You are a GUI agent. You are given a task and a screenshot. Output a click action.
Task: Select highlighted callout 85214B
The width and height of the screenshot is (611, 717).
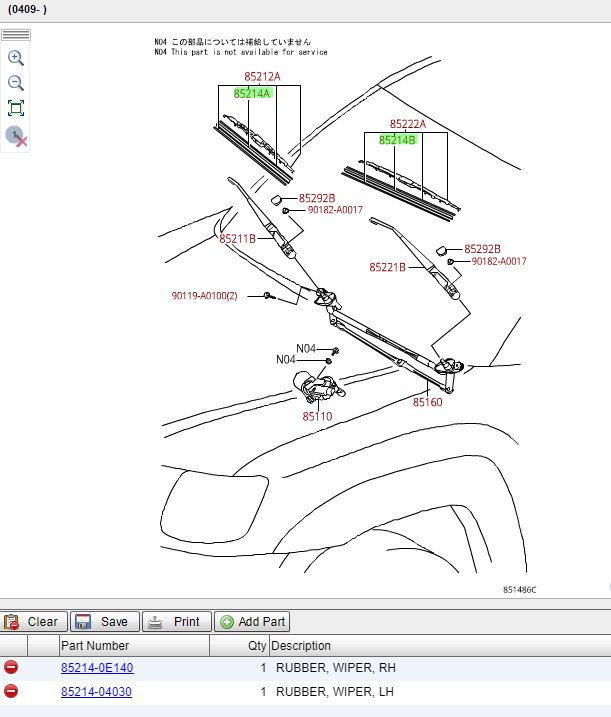397,139
